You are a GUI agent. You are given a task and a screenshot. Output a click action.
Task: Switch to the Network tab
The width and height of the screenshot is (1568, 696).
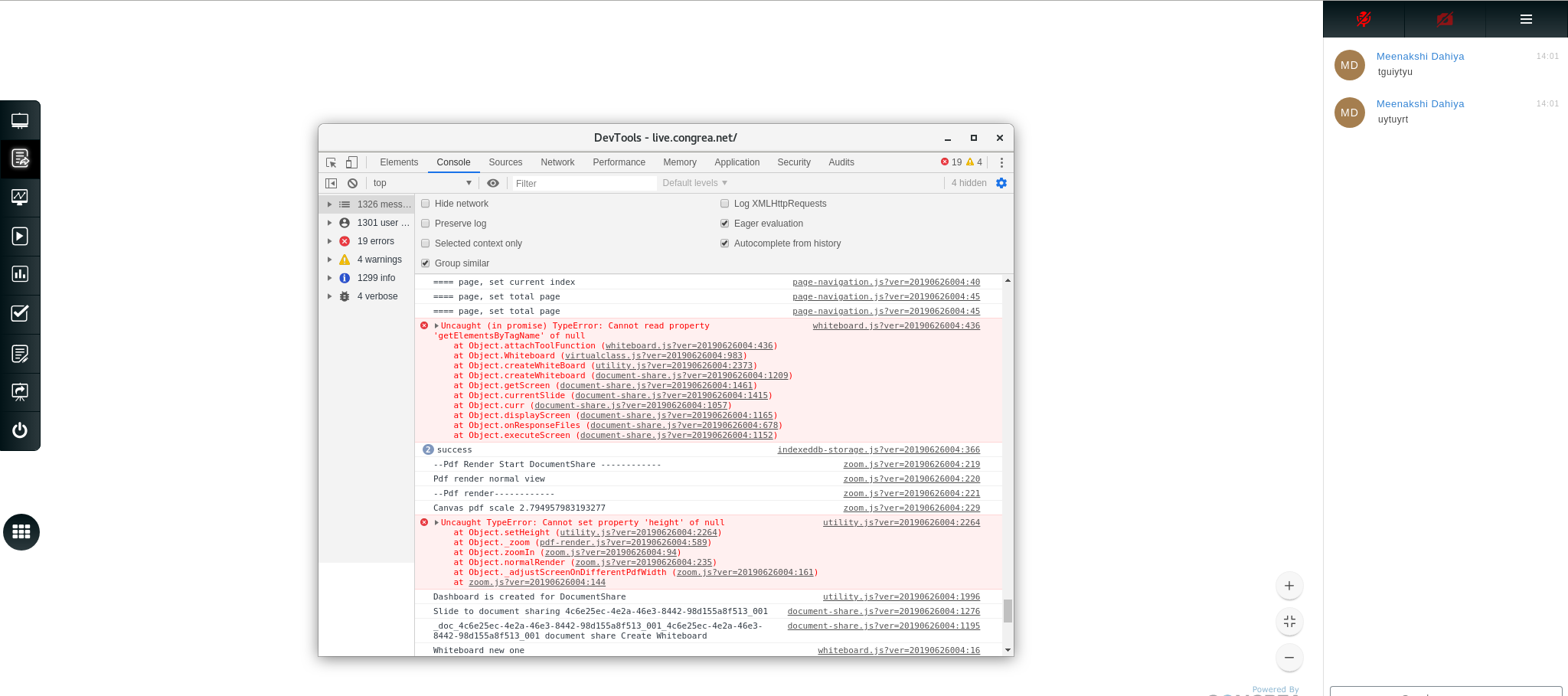557,162
